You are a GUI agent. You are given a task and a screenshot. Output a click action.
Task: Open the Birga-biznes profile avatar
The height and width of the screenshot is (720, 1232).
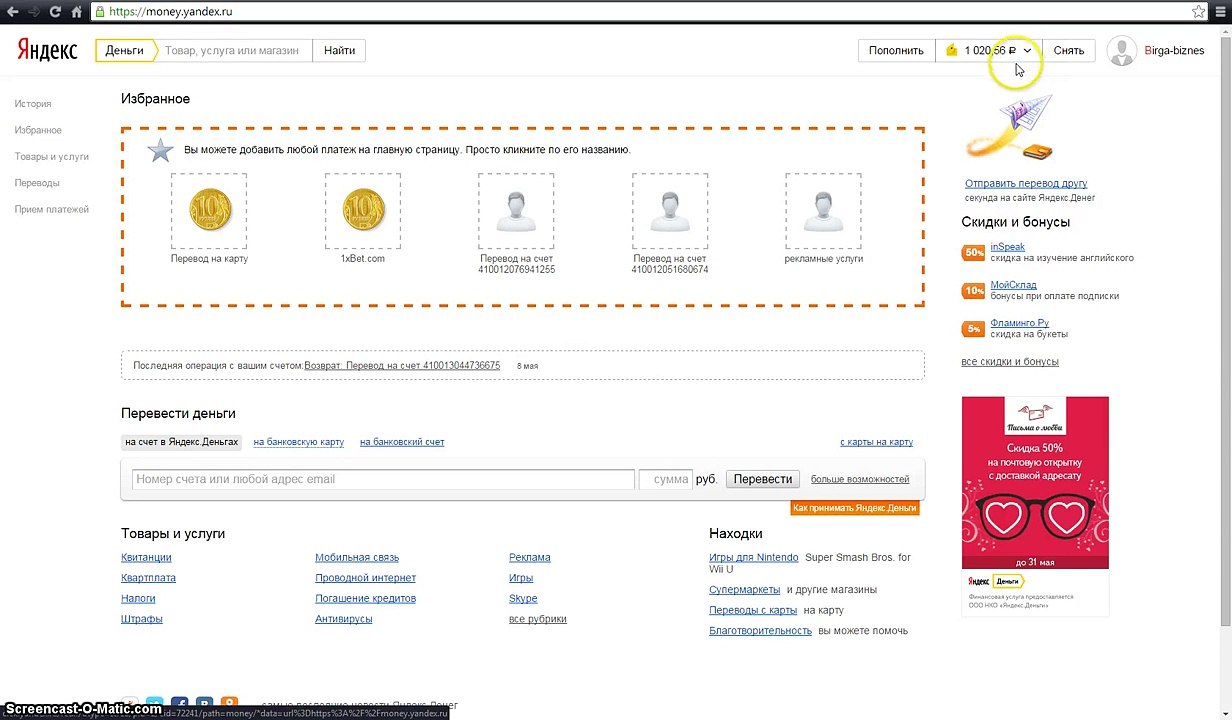[1122, 50]
